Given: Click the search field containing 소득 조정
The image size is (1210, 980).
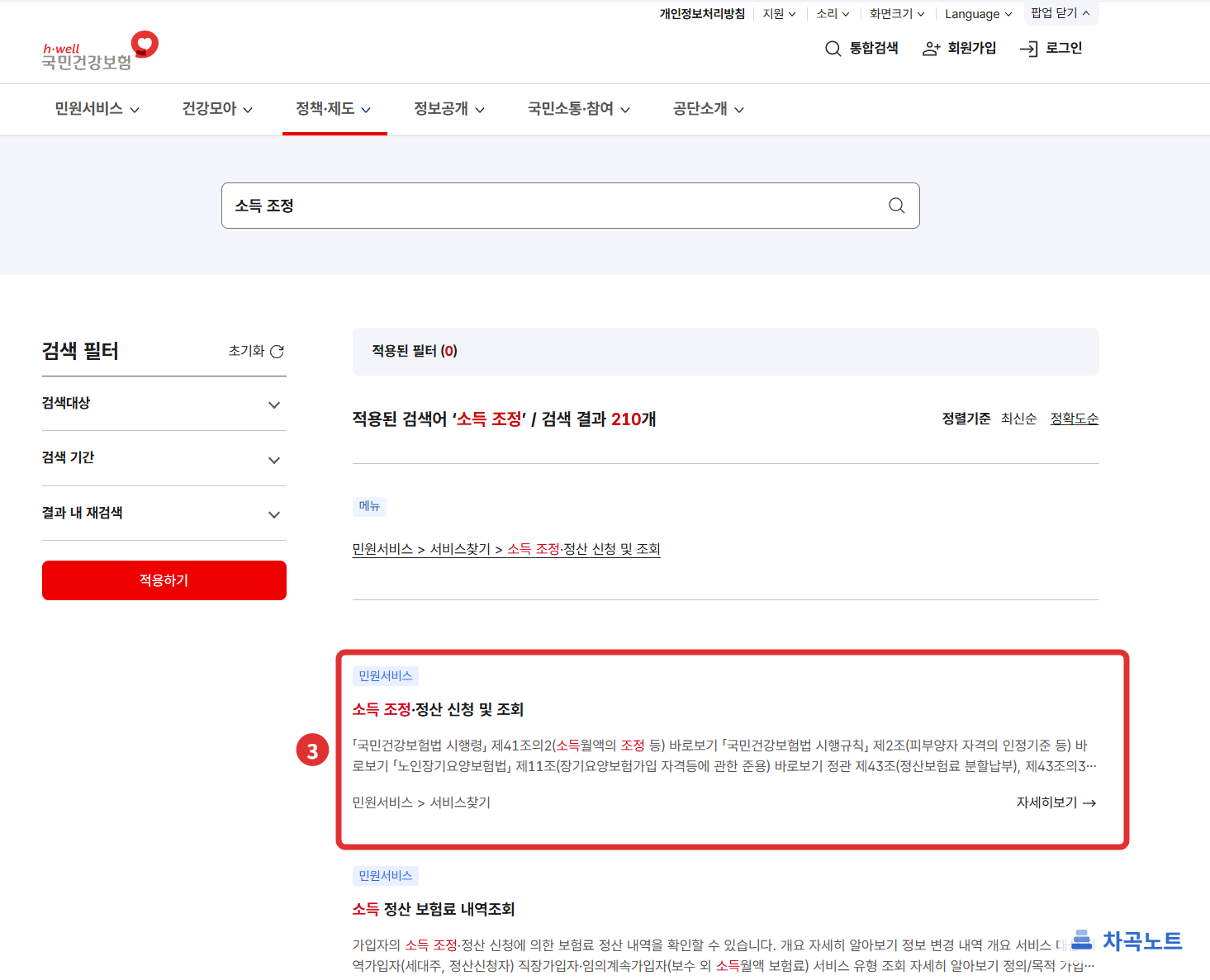Looking at the screenshot, I should (570, 206).
